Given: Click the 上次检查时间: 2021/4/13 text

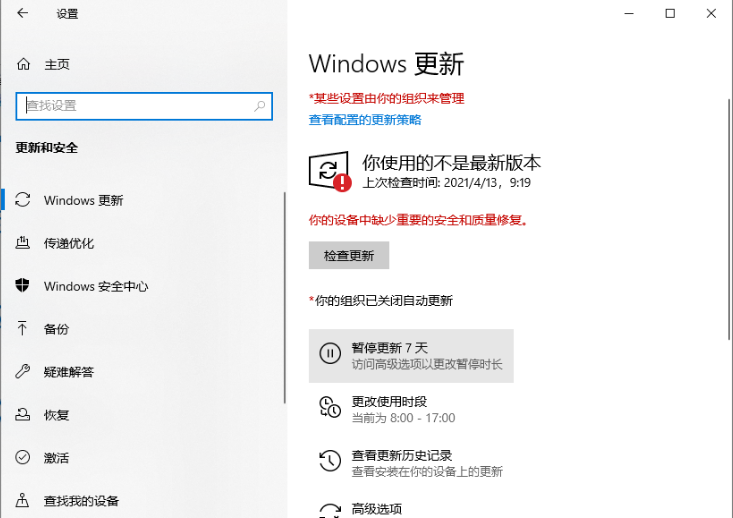Looking at the screenshot, I should pyautogui.click(x=446, y=183).
